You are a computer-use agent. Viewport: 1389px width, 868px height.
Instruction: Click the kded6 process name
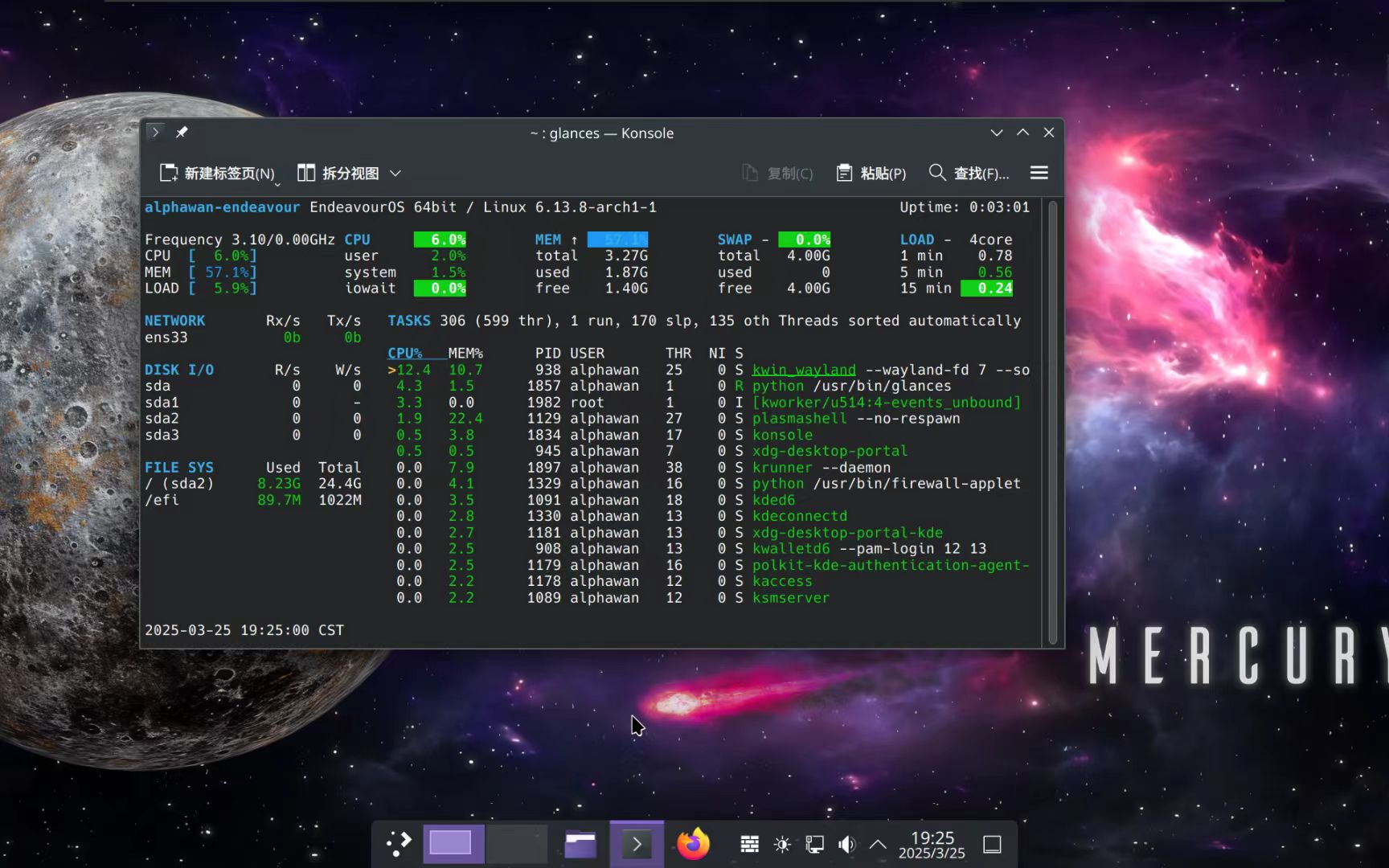(x=773, y=500)
